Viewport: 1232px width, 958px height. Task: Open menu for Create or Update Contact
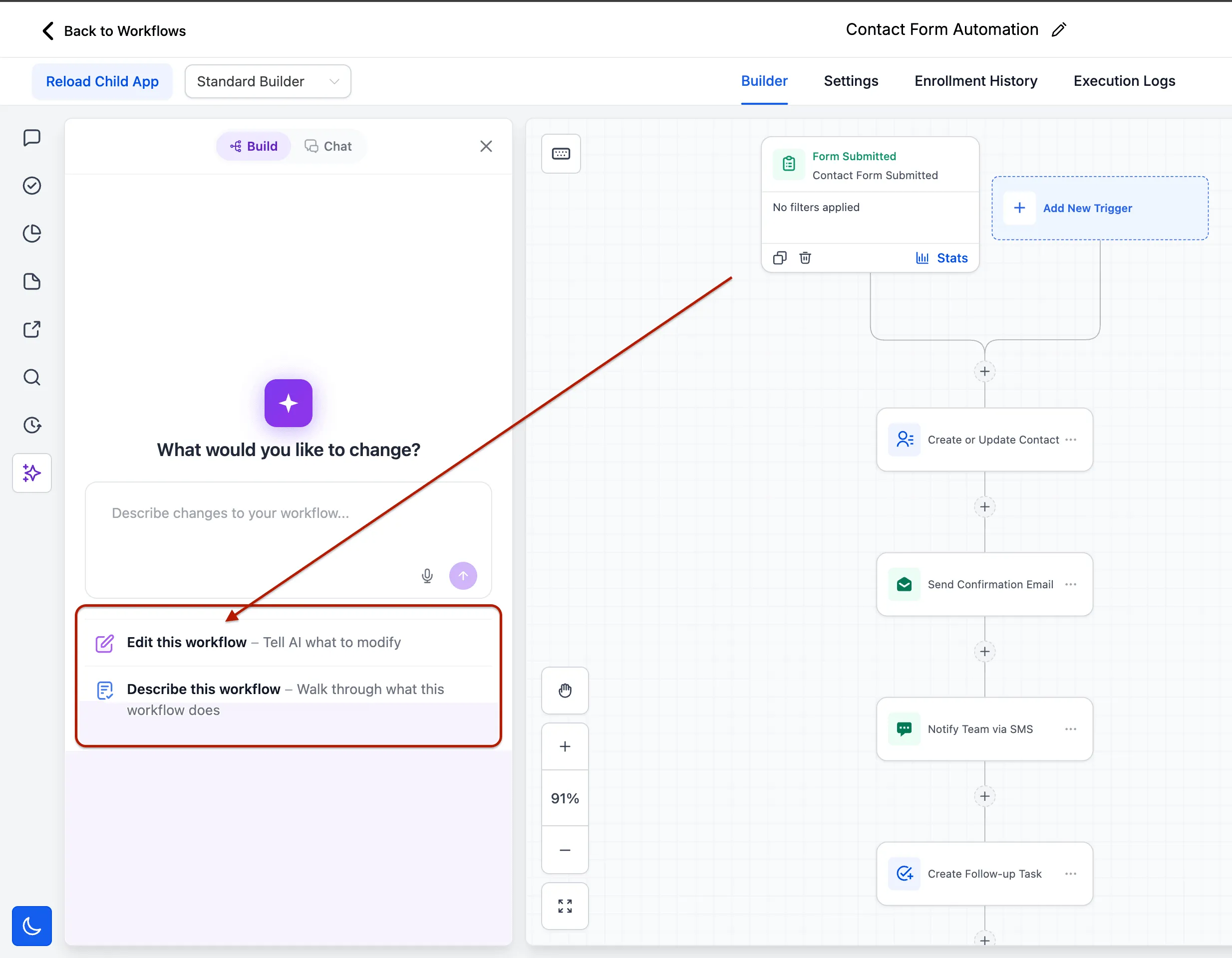click(1071, 440)
